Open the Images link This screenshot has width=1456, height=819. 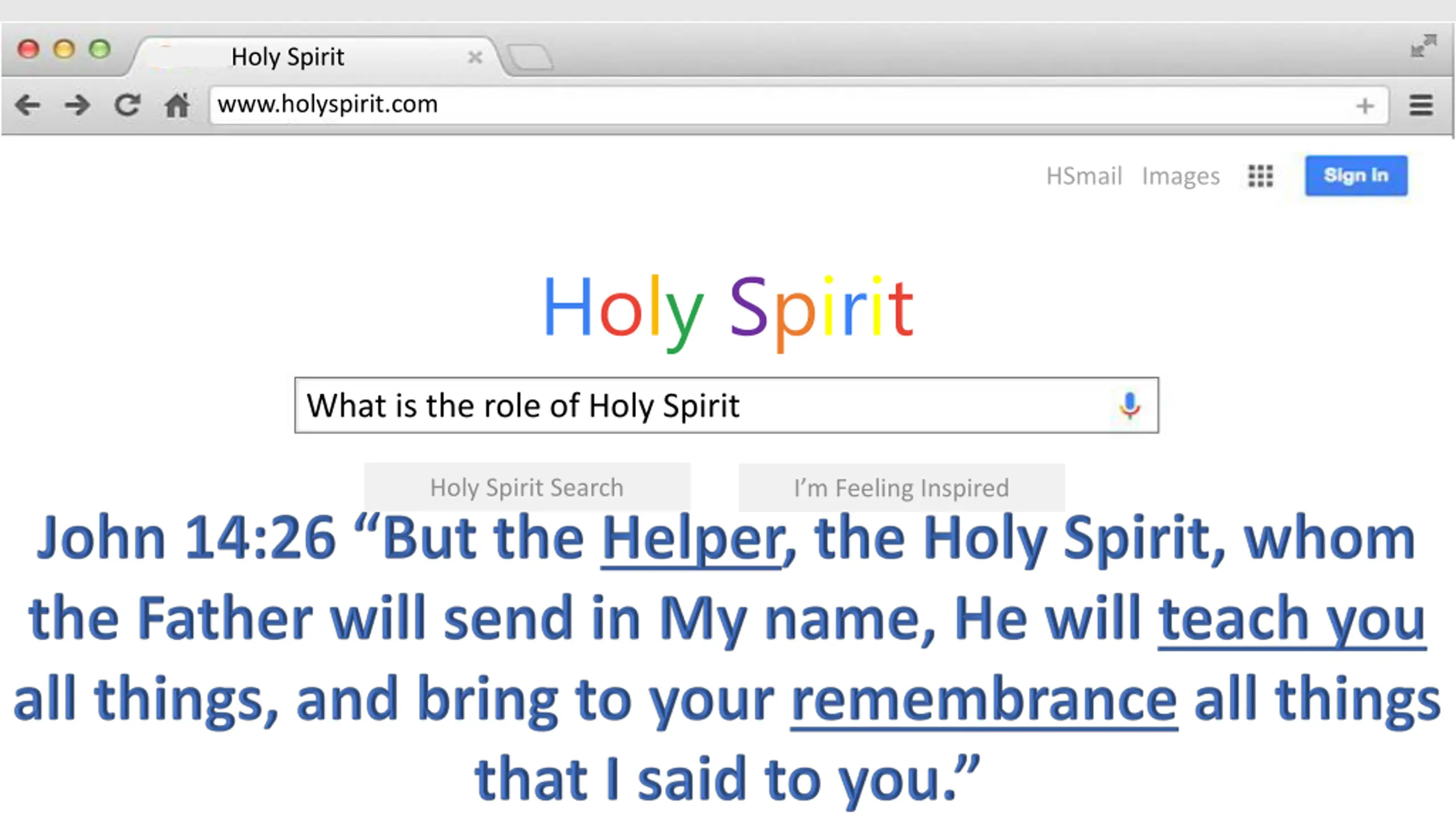click(x=1181, y=177)
